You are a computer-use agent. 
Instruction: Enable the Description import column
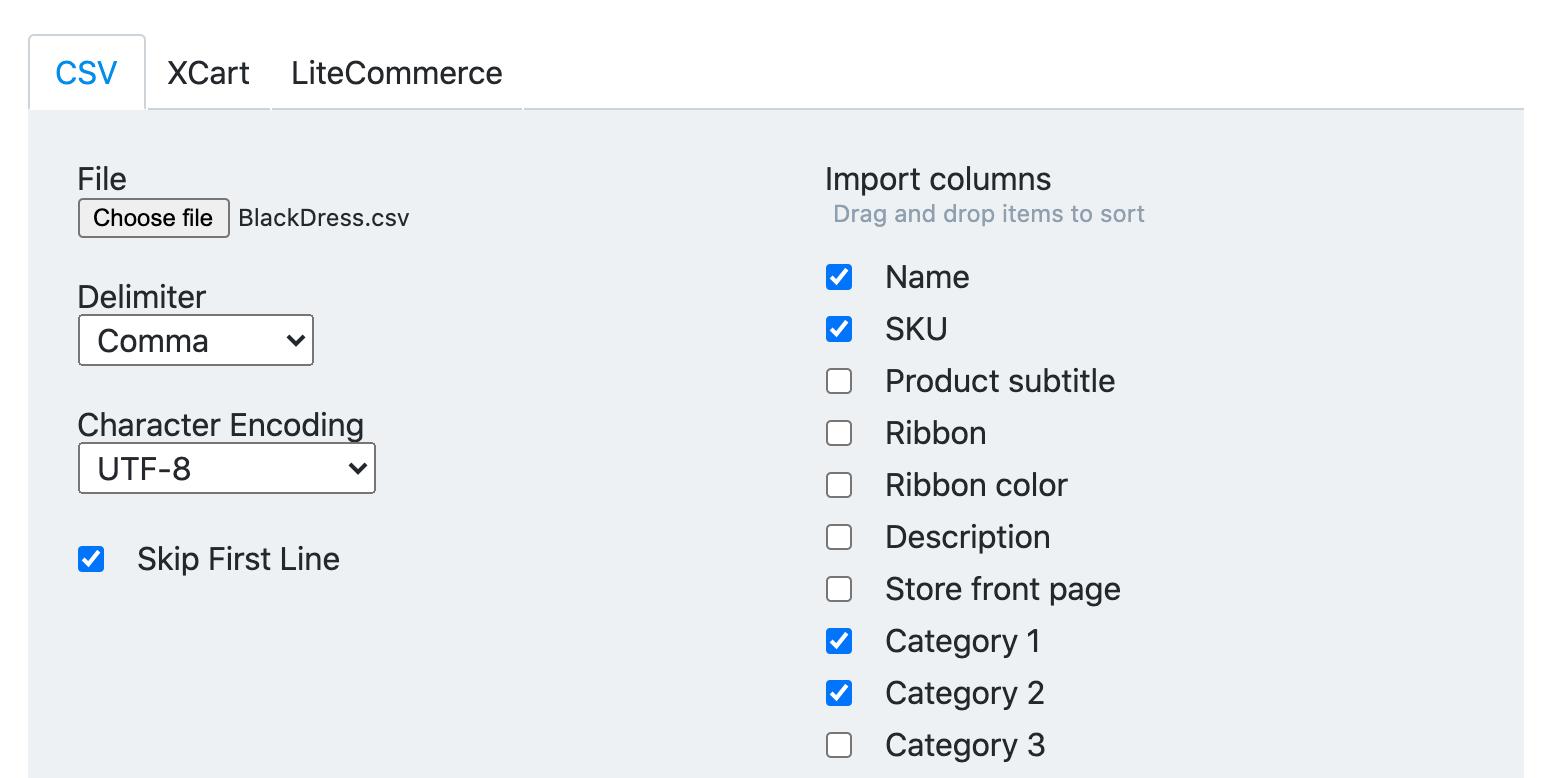coord(839,537)
